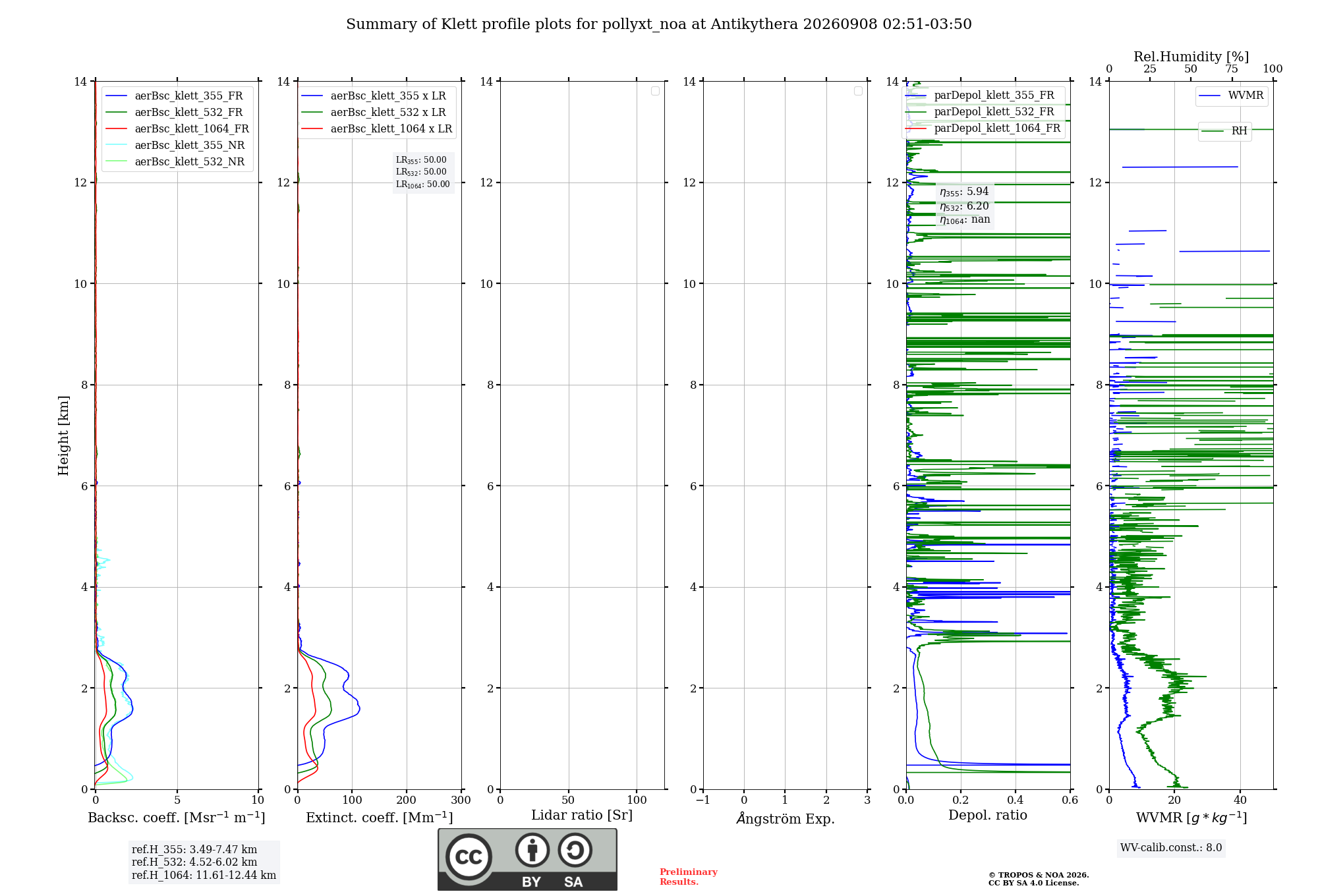Click the TROPOS & NOA 2026 copyright text

[1039, 875]
